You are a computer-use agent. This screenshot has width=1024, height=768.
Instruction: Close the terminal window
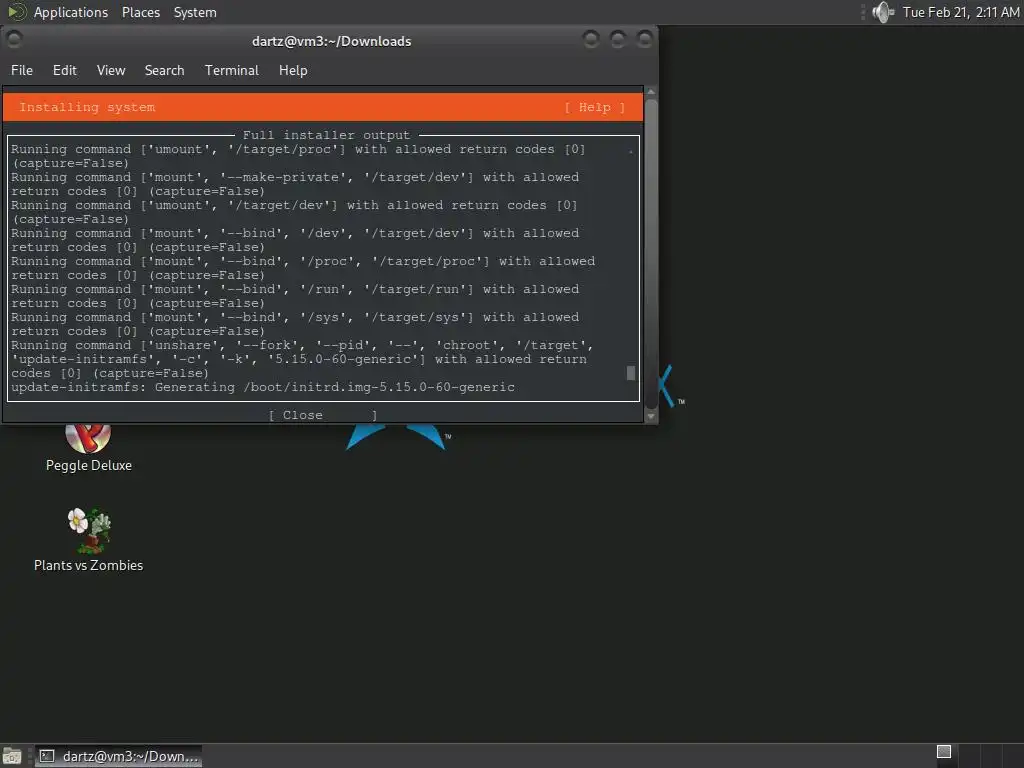point(645,40)
